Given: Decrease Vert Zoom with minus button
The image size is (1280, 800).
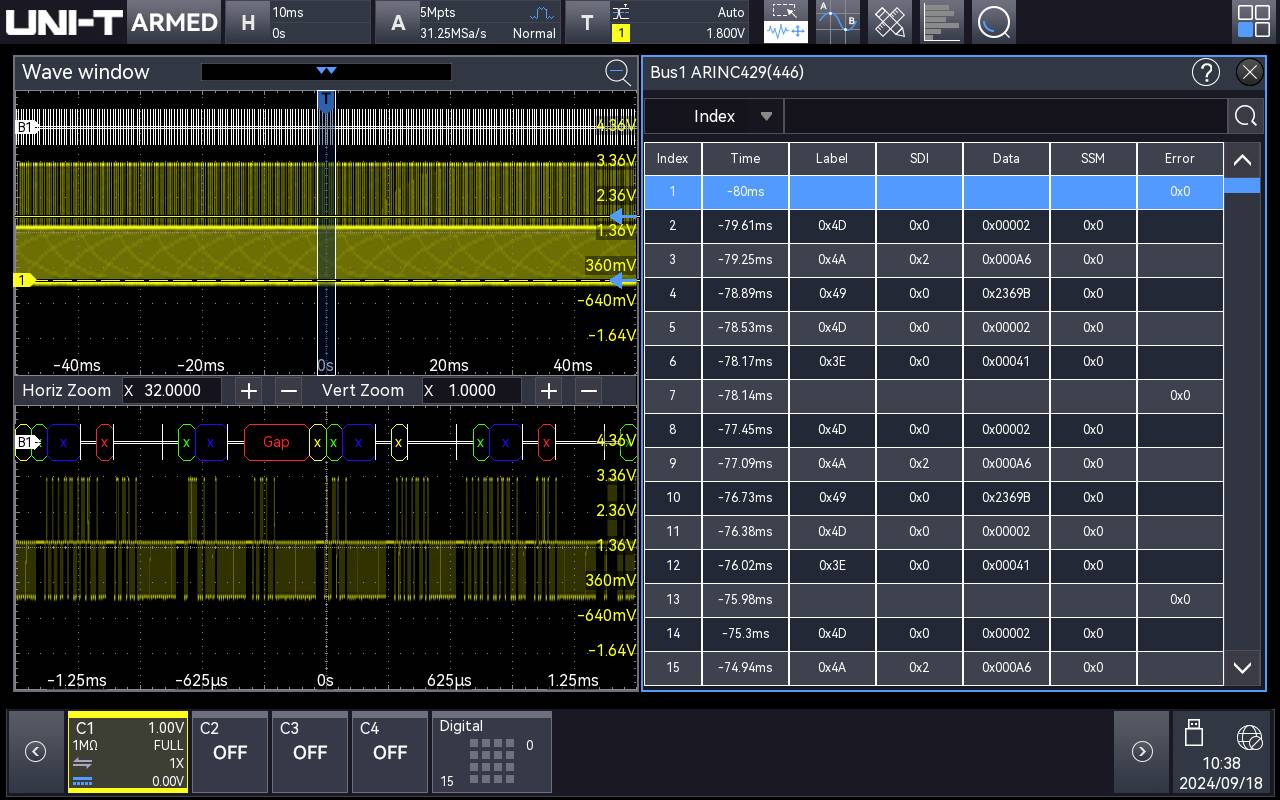Looking at the screenshot, I should click(588, 391).
